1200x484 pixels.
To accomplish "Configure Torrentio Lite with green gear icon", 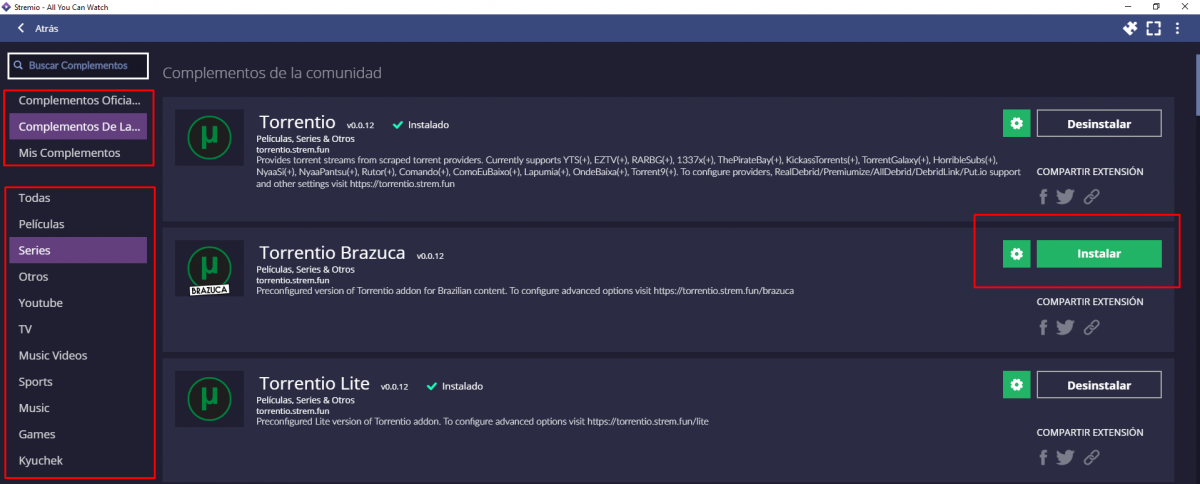I will click(1016, 385).
